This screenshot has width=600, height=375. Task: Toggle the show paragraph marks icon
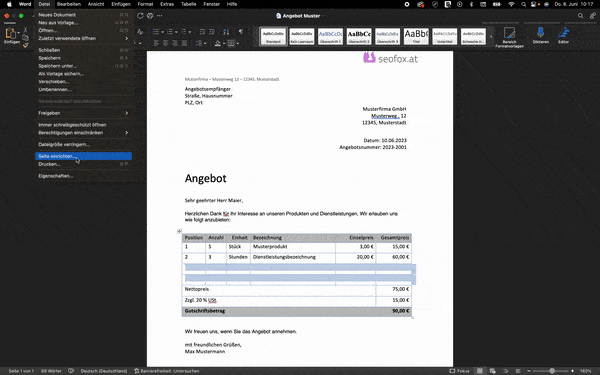click(x=241, y=32)
